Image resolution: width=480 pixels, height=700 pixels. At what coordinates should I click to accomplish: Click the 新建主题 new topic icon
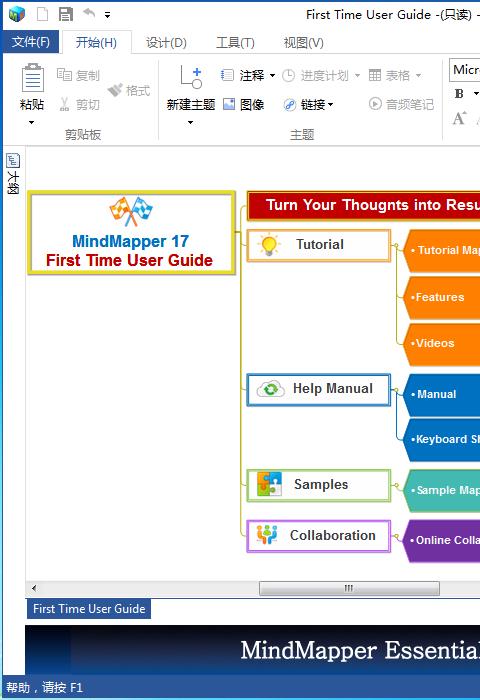pyautogui.click(x=191, y=77)
